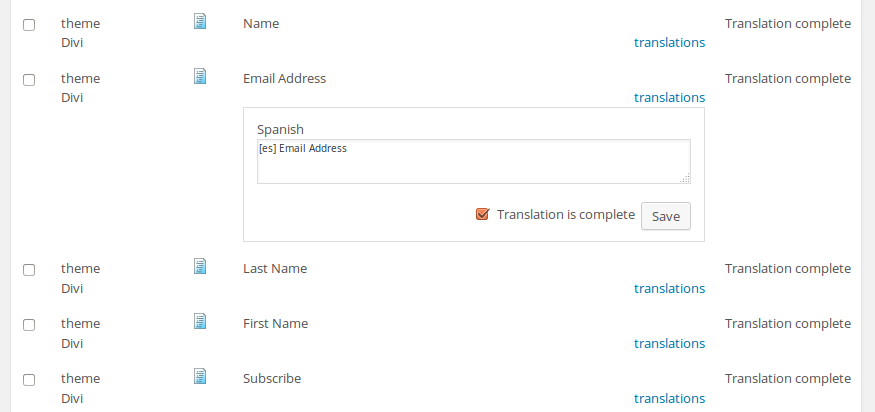Click the document icon beside First Name

[x=200, y=321]
